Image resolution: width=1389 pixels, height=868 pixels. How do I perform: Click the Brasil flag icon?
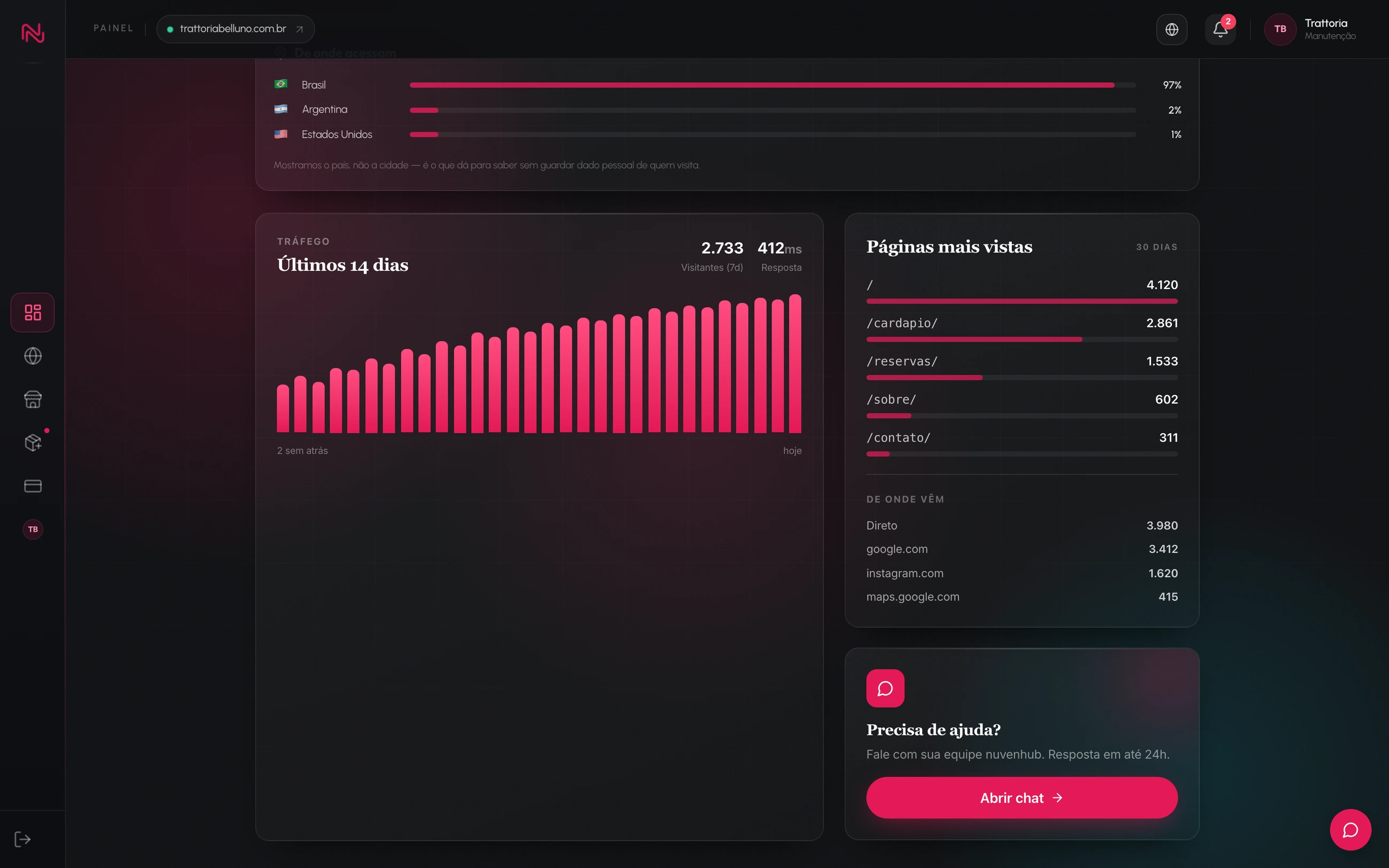click(280, 84)
